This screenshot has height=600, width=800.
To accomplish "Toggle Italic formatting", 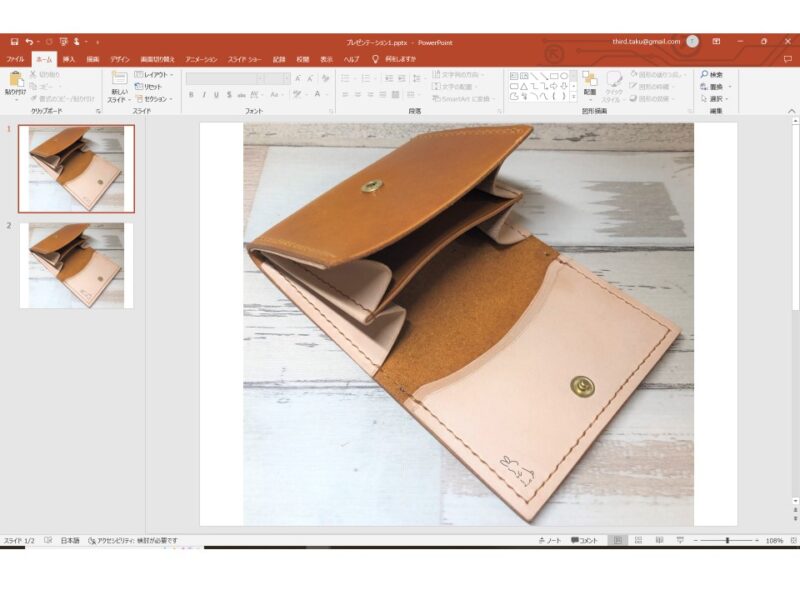I will [x=204, y=95].
